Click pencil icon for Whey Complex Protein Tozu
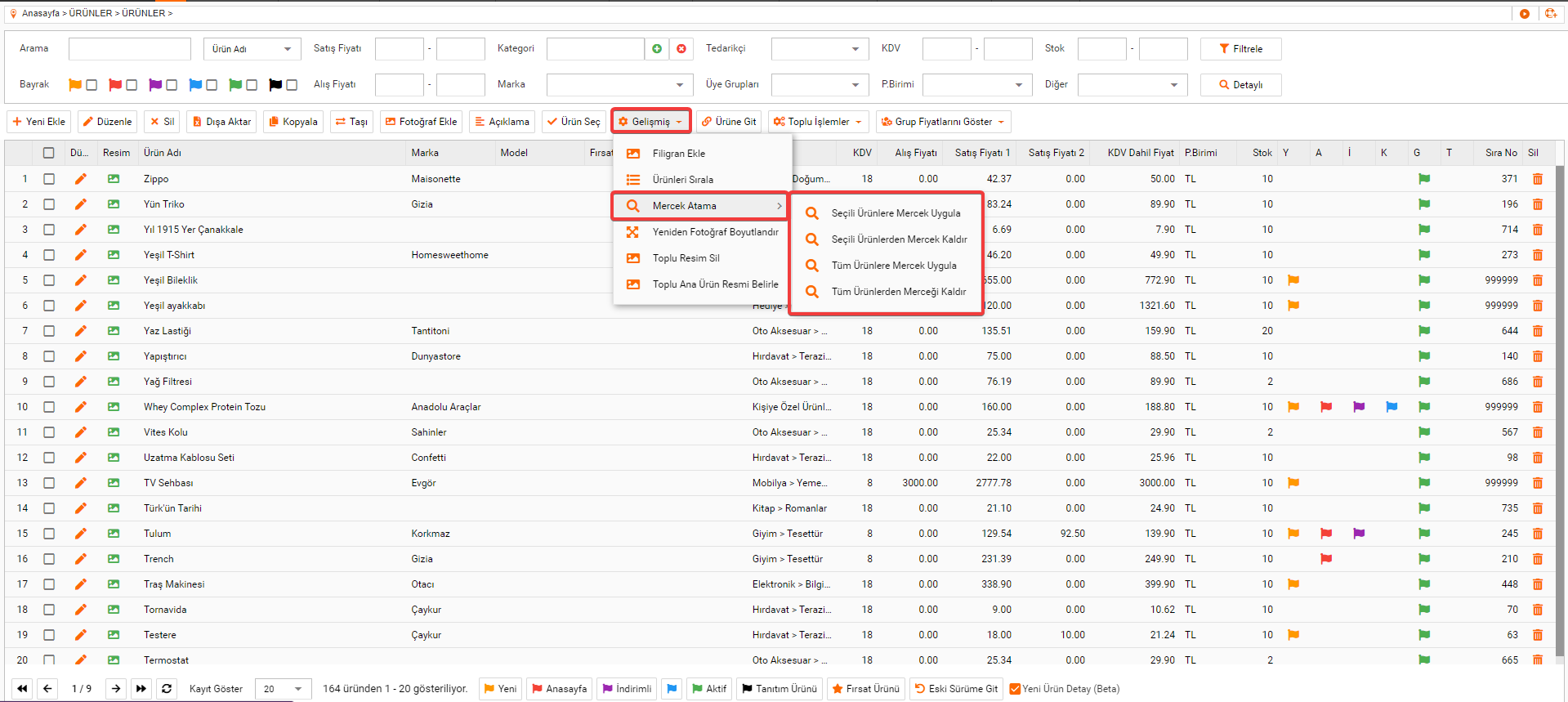1568x702 pixels. [x=80, y=407]
